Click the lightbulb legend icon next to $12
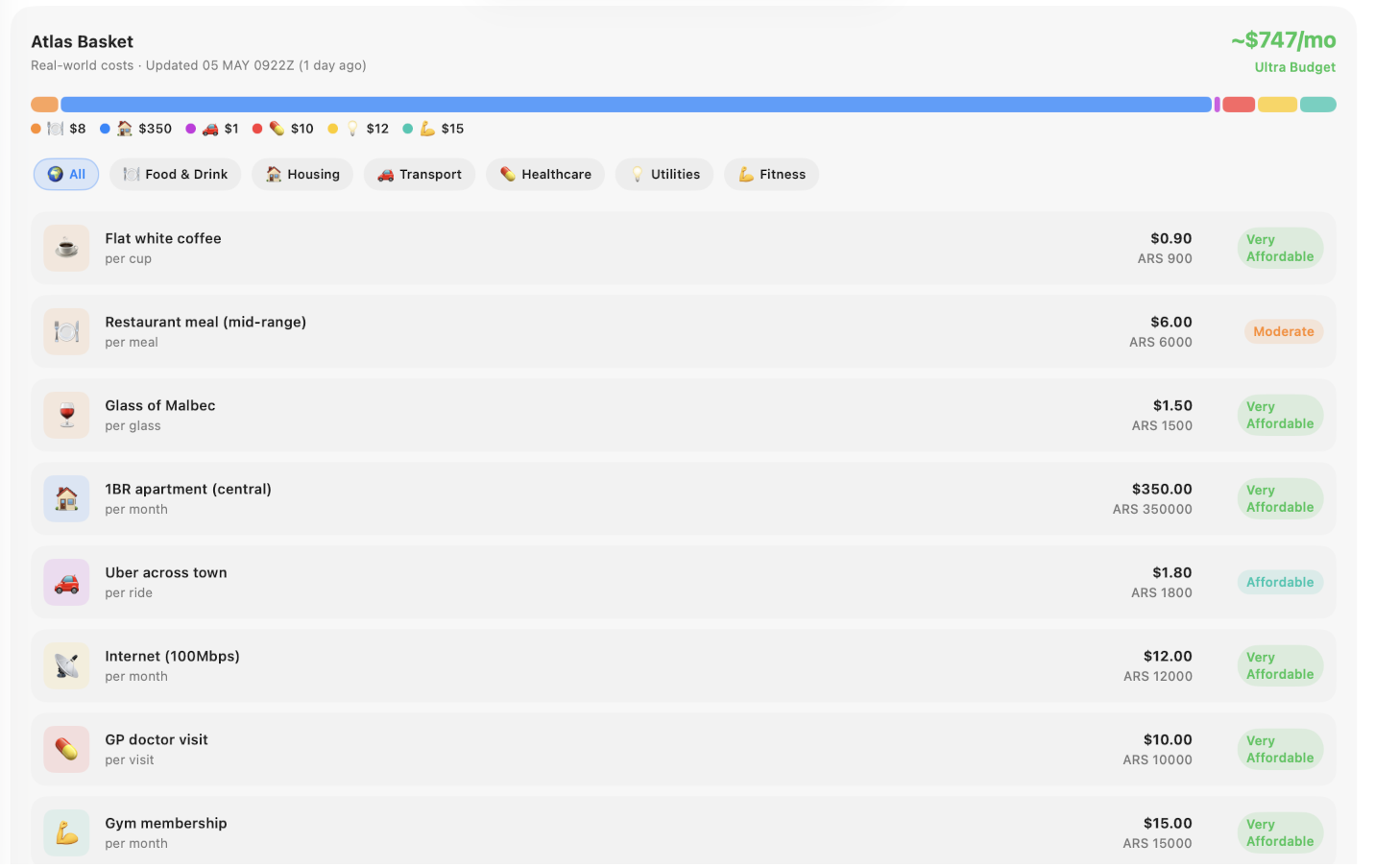This screenshot has width=1375, height=868. click(352, 129)
